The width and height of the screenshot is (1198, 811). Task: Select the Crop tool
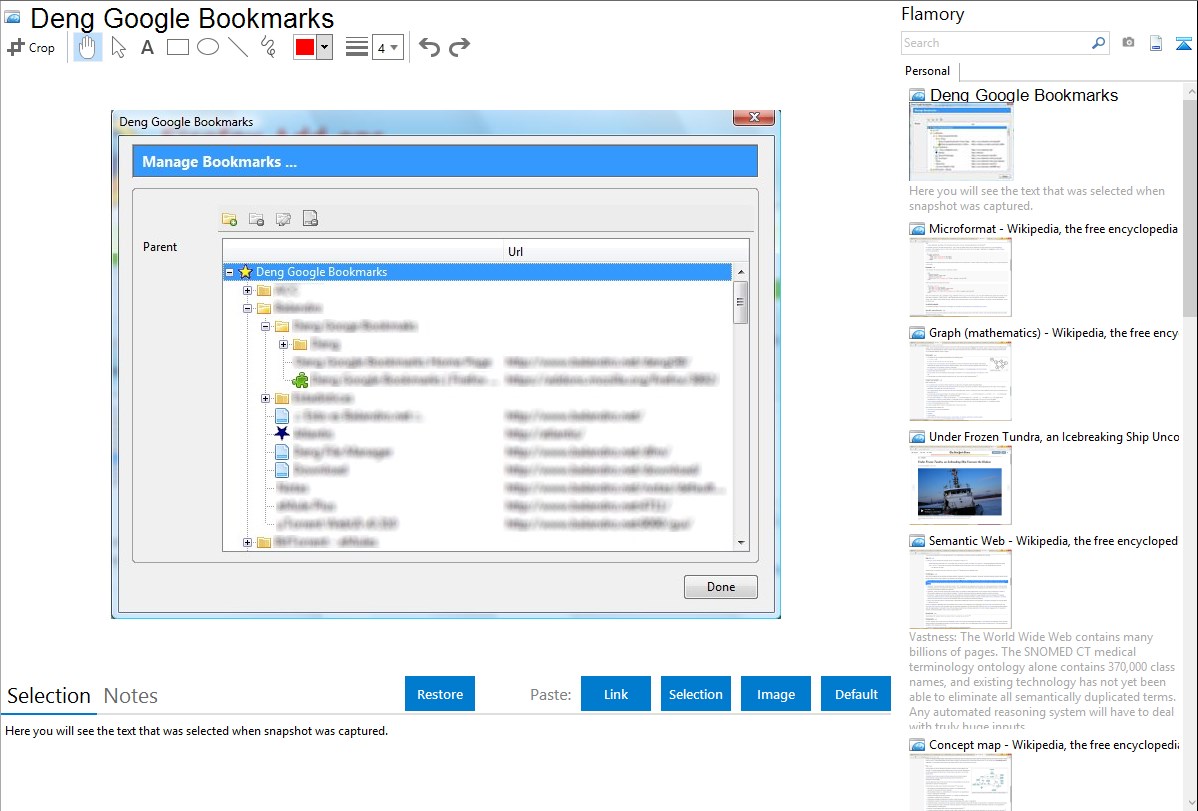[x=31, y=47]
